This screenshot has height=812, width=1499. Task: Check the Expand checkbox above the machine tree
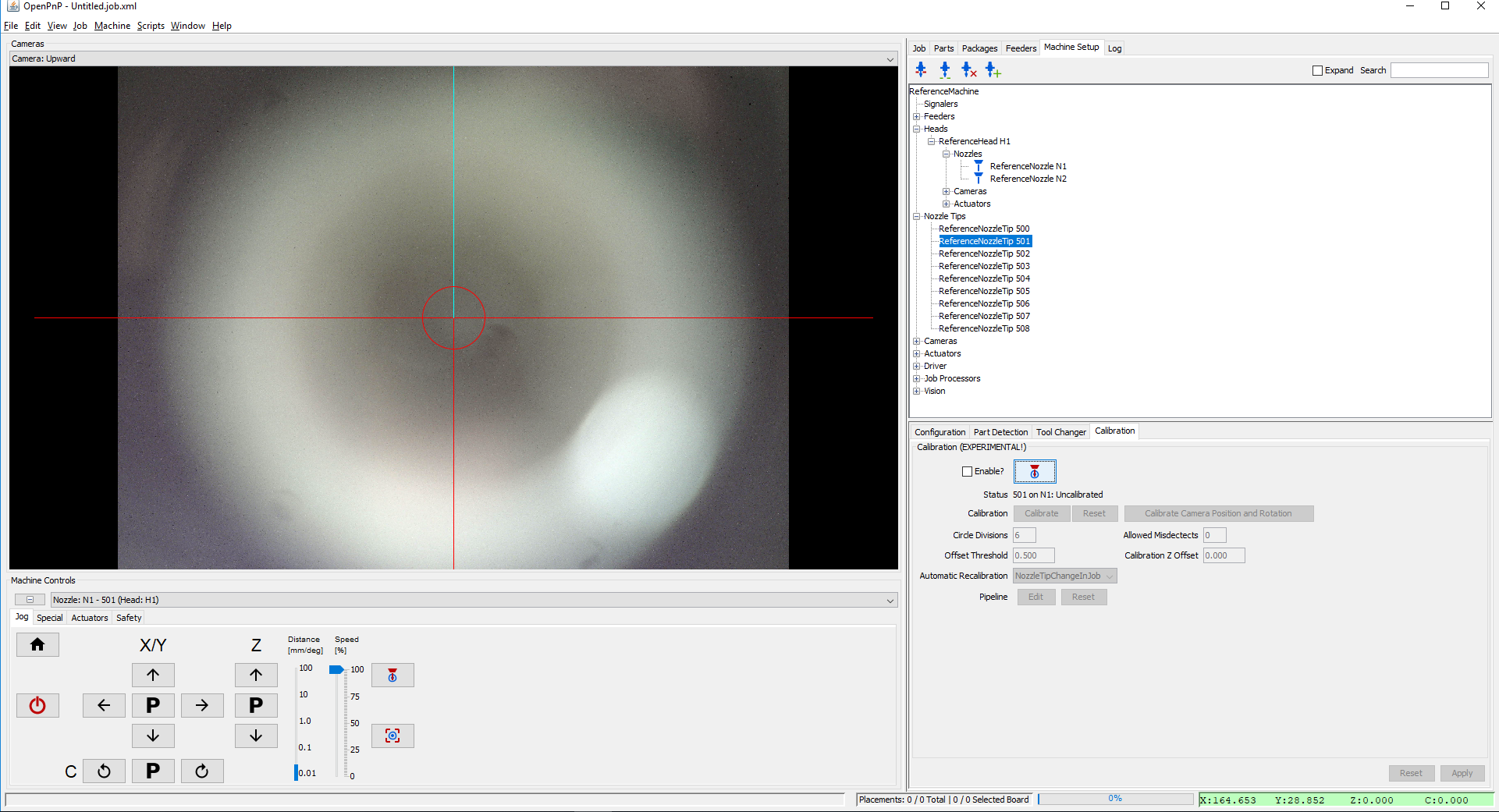coord(1317,70)
